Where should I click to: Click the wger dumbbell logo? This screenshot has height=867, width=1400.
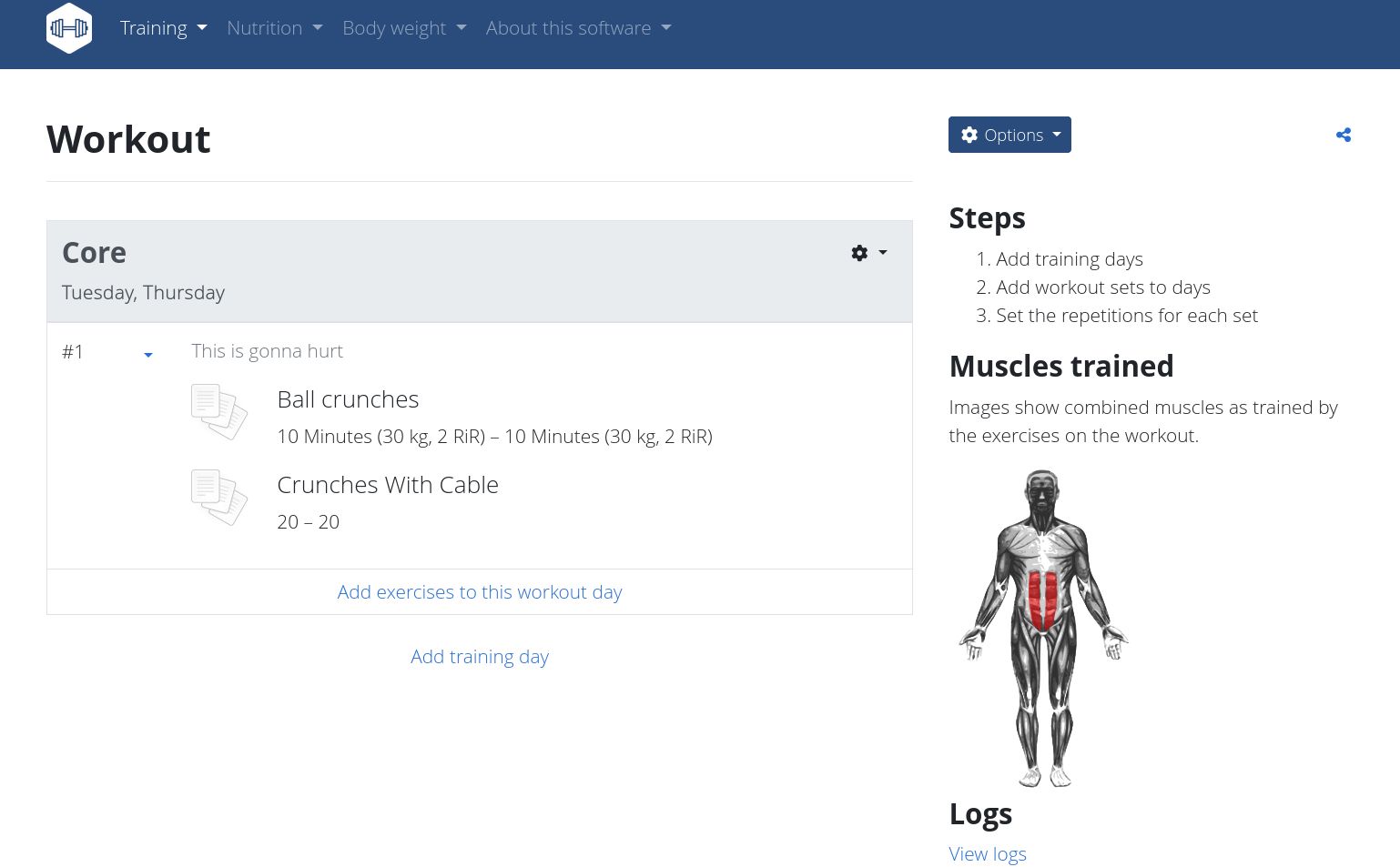(x=69, y=28)
